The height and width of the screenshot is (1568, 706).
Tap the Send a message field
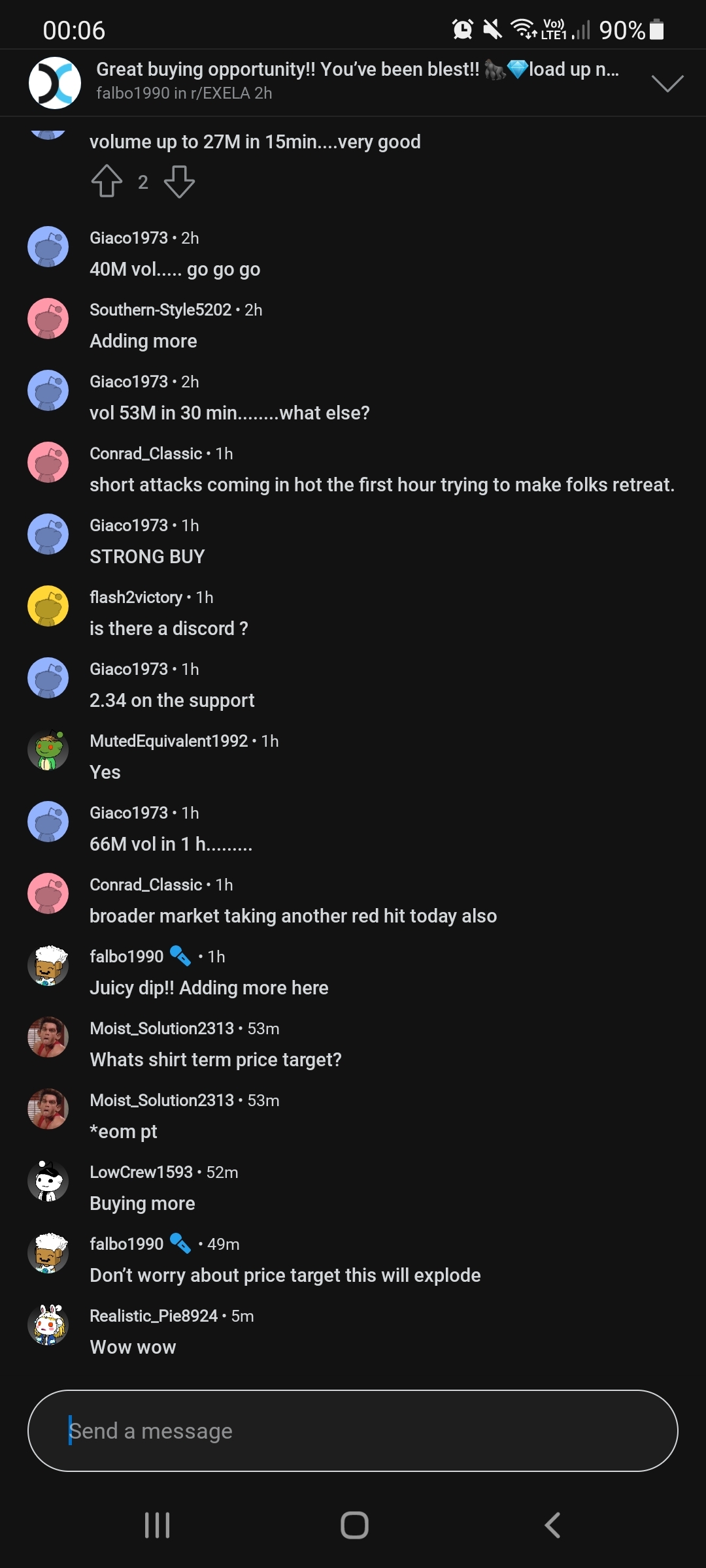(353, 1431)
